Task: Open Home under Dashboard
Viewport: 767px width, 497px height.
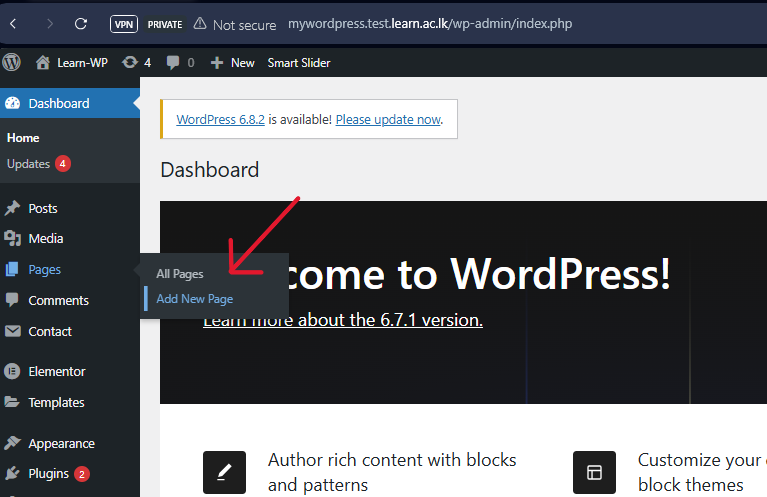Action: pyautogui.click(x=23, y=138)
